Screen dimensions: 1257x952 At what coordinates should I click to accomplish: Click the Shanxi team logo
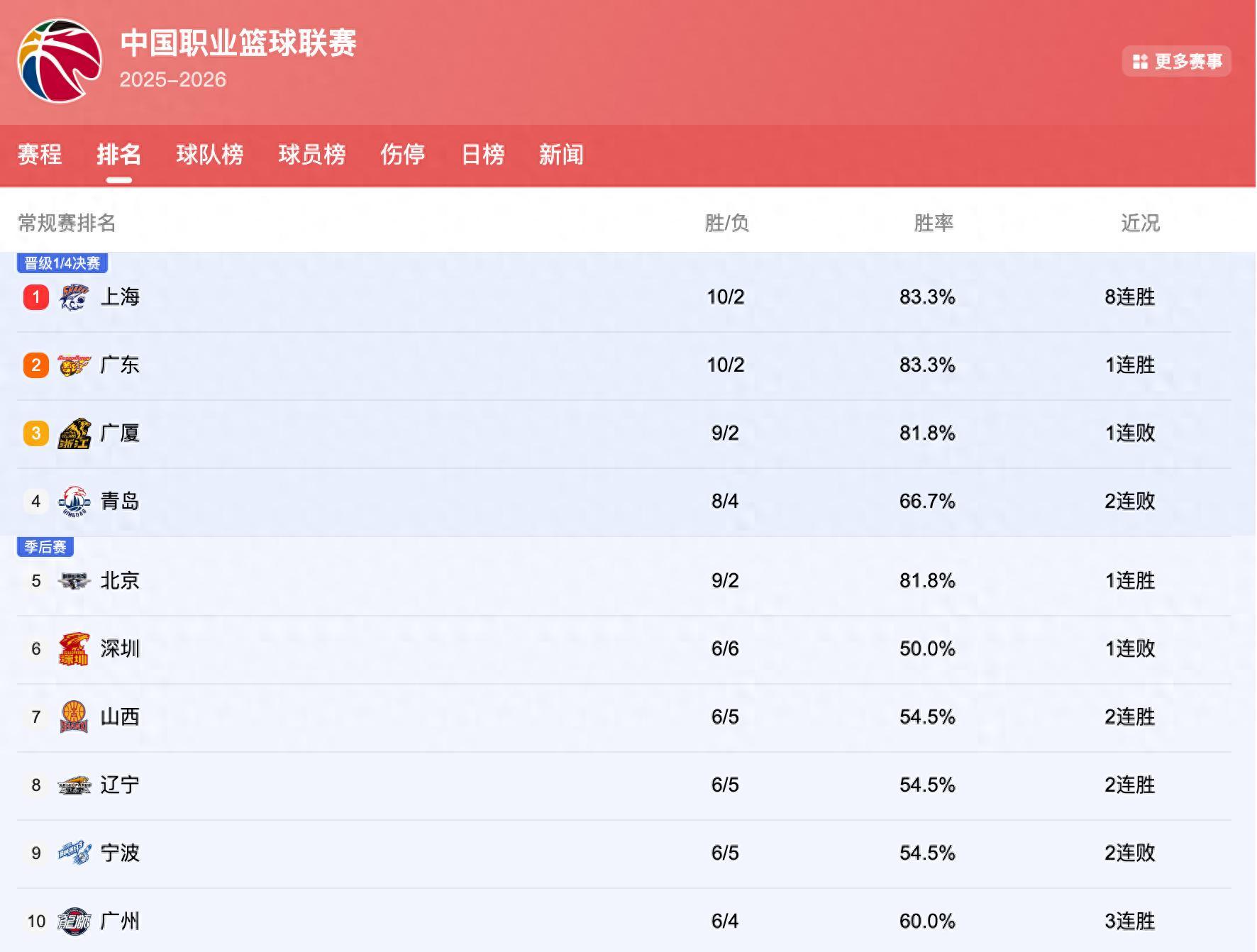tap(75, 716)
